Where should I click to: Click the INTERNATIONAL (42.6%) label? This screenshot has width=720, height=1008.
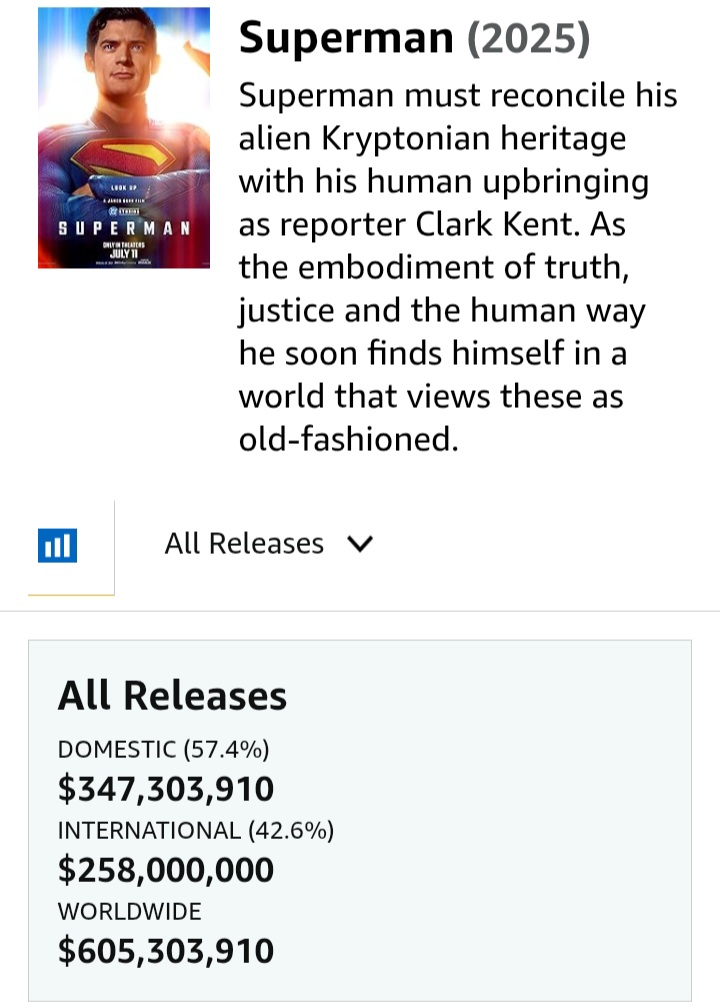[195, 831]
